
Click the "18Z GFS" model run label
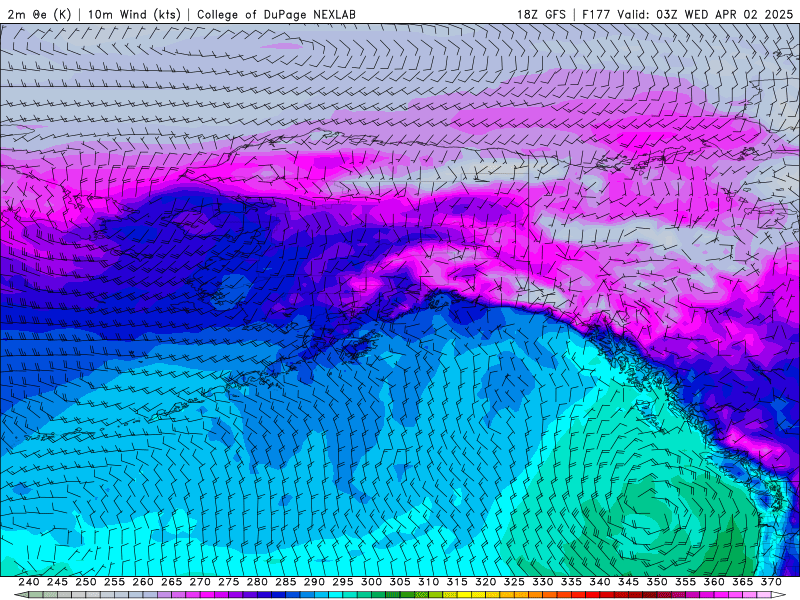[x=541, y=14]
